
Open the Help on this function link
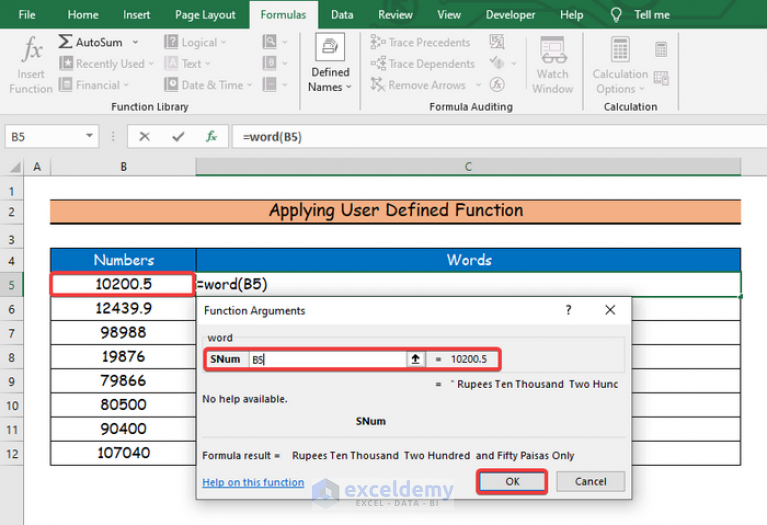[253, 482]
